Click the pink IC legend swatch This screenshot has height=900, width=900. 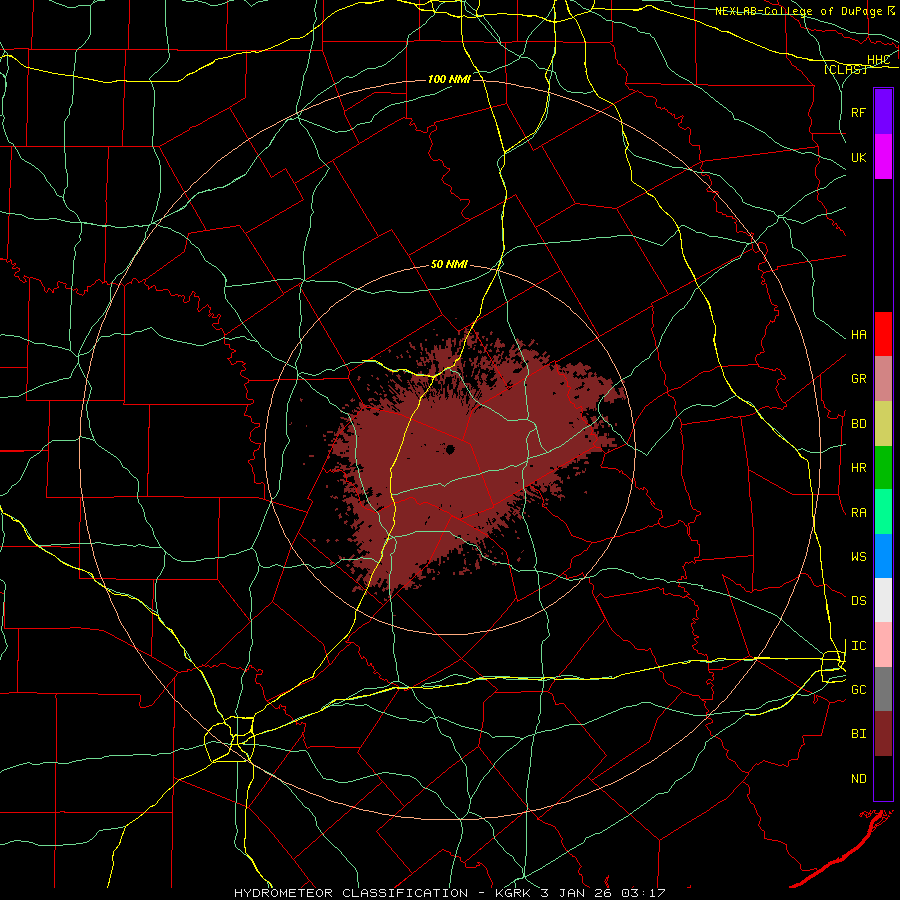tap(883, 645)
